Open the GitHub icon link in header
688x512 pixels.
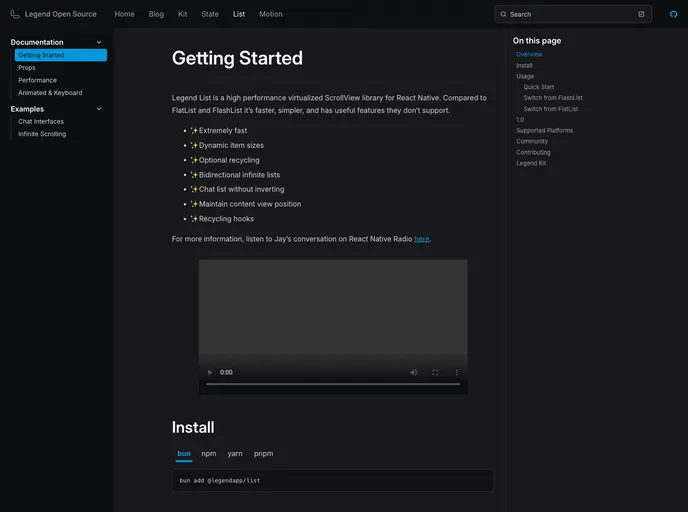coord(673,14)
